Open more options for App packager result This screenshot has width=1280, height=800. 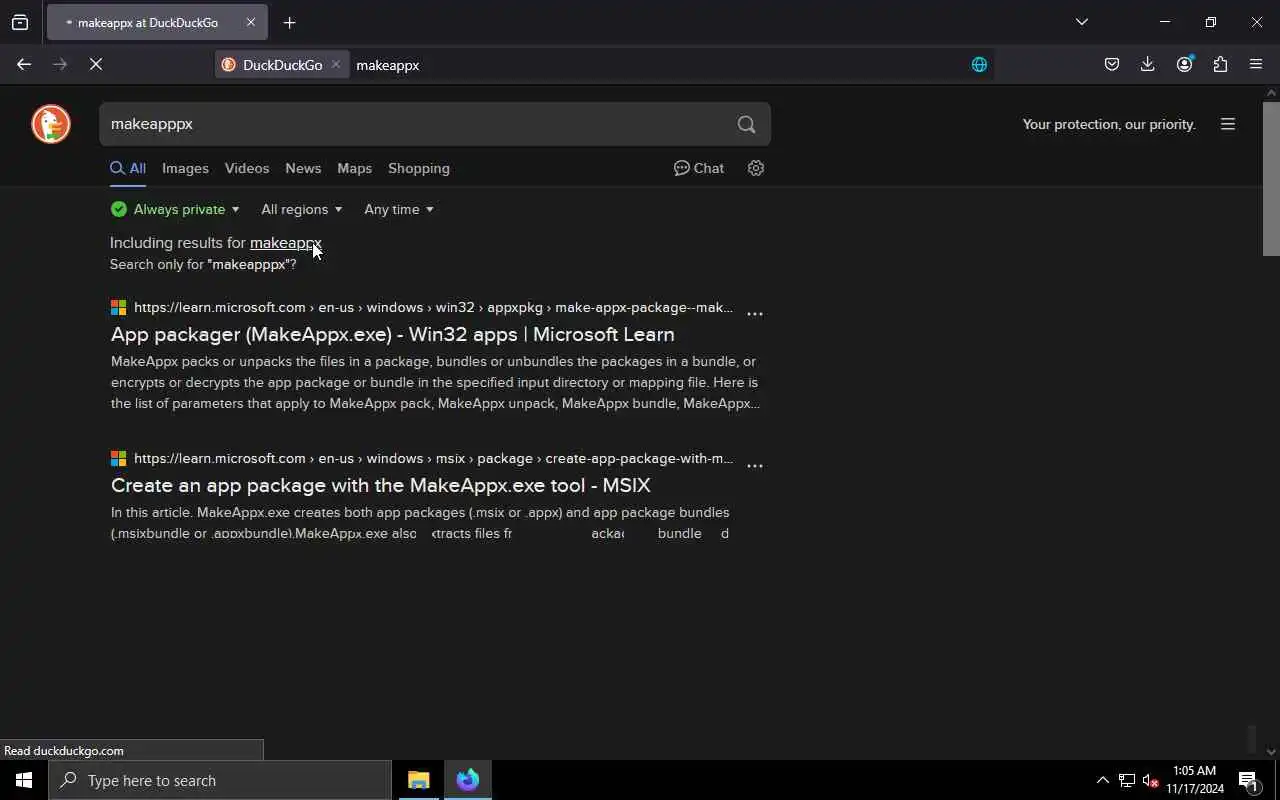point(755,313)
